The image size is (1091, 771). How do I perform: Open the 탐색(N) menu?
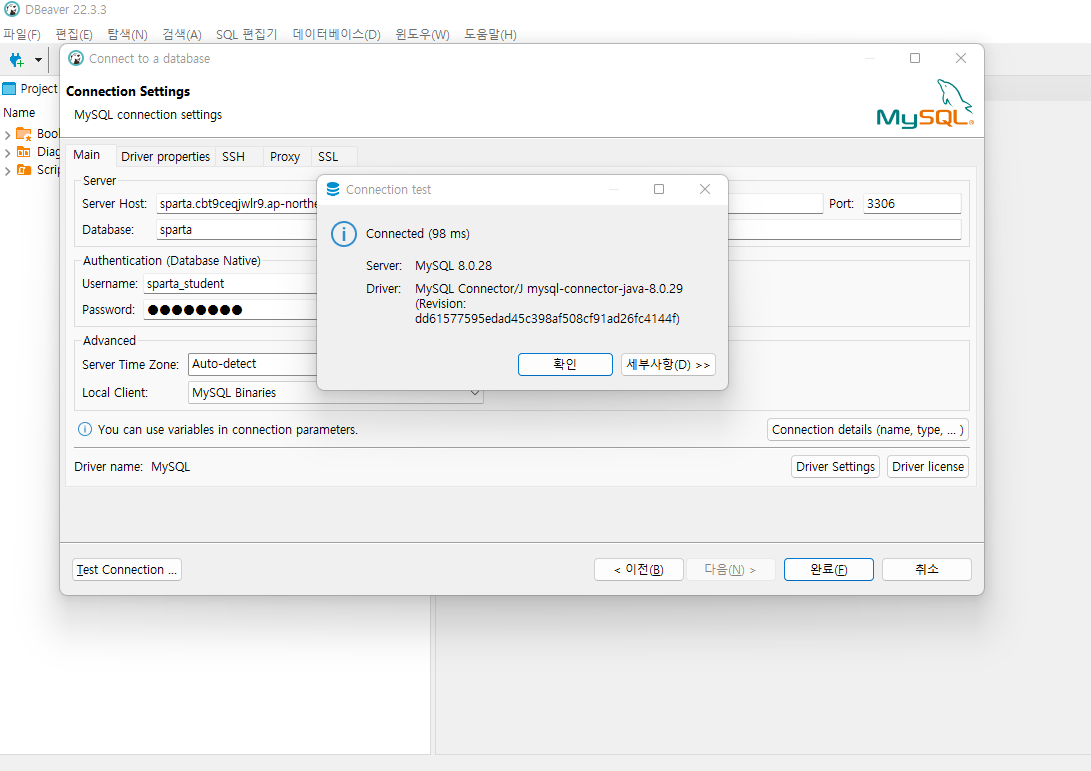[x=127, y=35]
